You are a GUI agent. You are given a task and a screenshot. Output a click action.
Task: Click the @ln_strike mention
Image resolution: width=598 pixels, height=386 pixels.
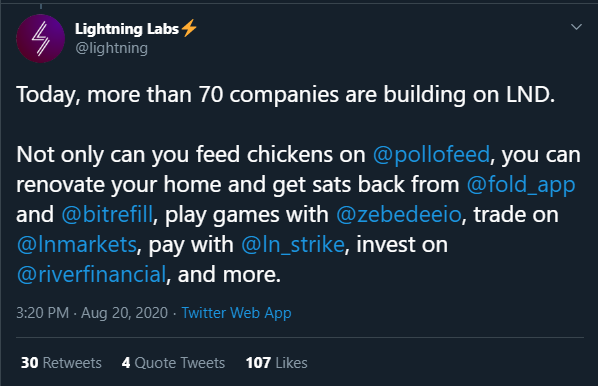[293, 244]
